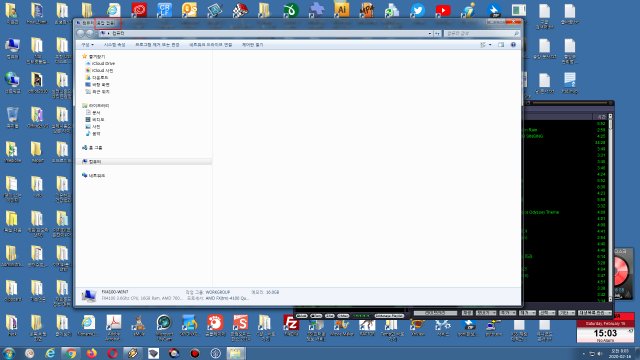
Task: Click 제어판 열기 toolbar button
Action: (253, 45)
